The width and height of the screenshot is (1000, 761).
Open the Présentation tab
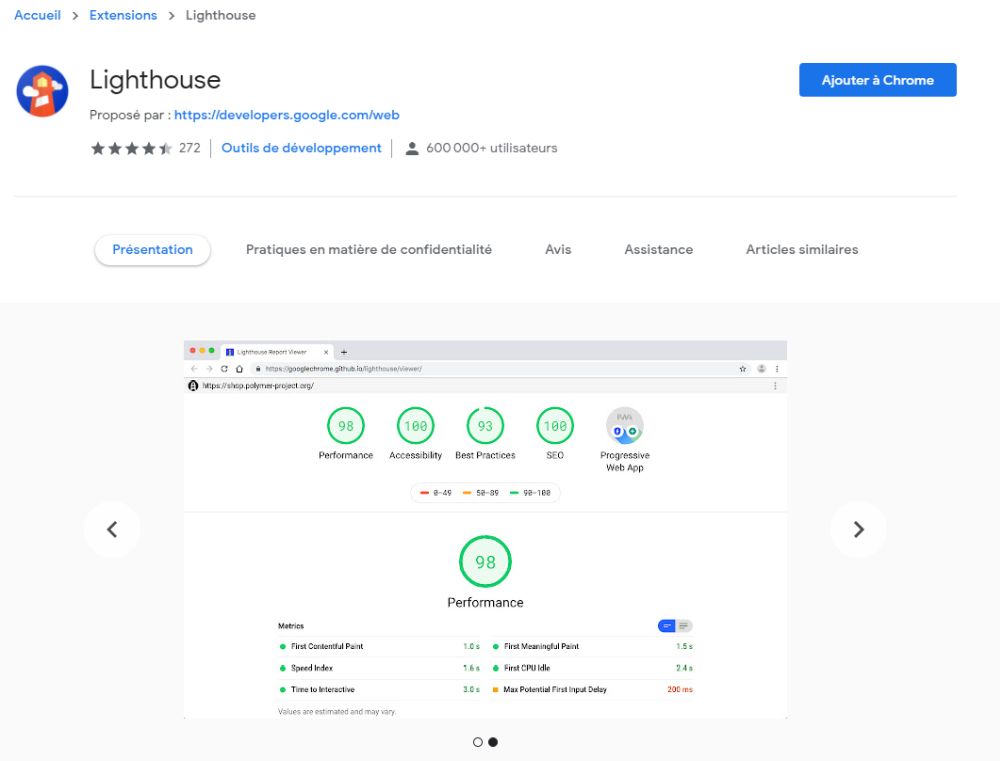click(152, 249)
